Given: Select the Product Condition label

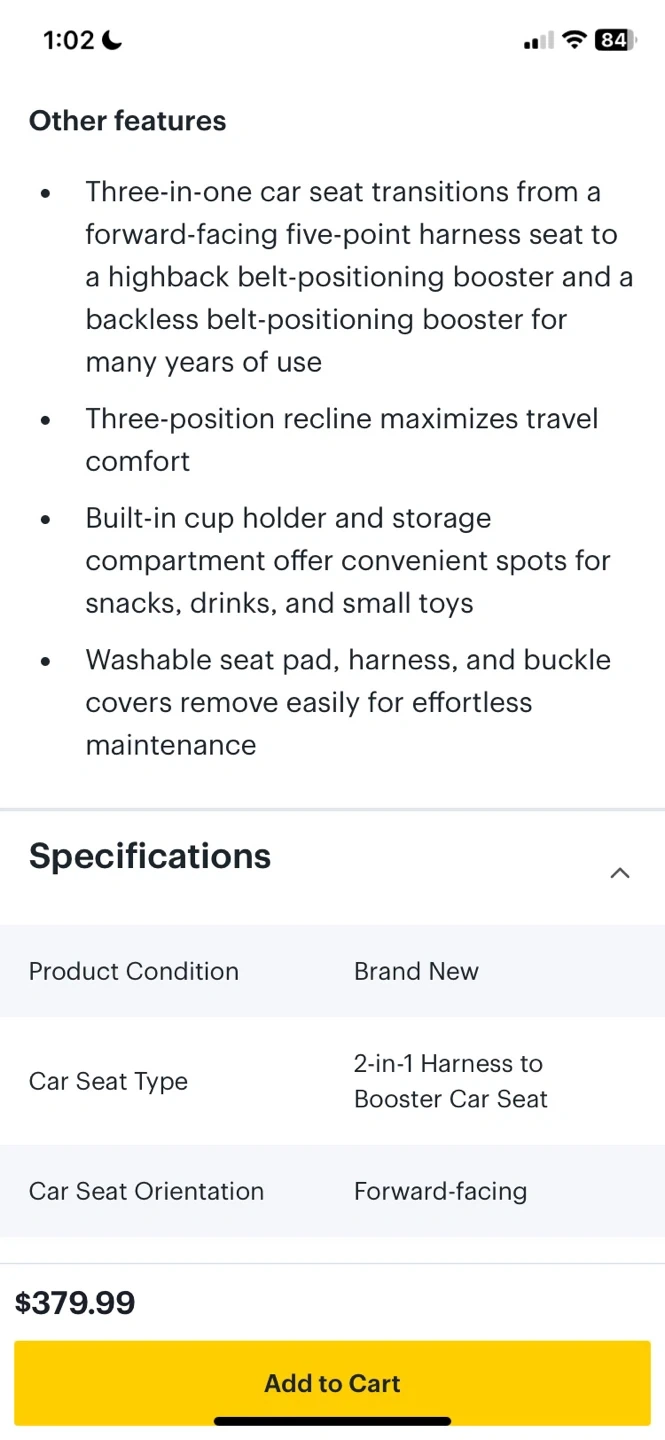Looking at the screenshot, I should point(134,971).
